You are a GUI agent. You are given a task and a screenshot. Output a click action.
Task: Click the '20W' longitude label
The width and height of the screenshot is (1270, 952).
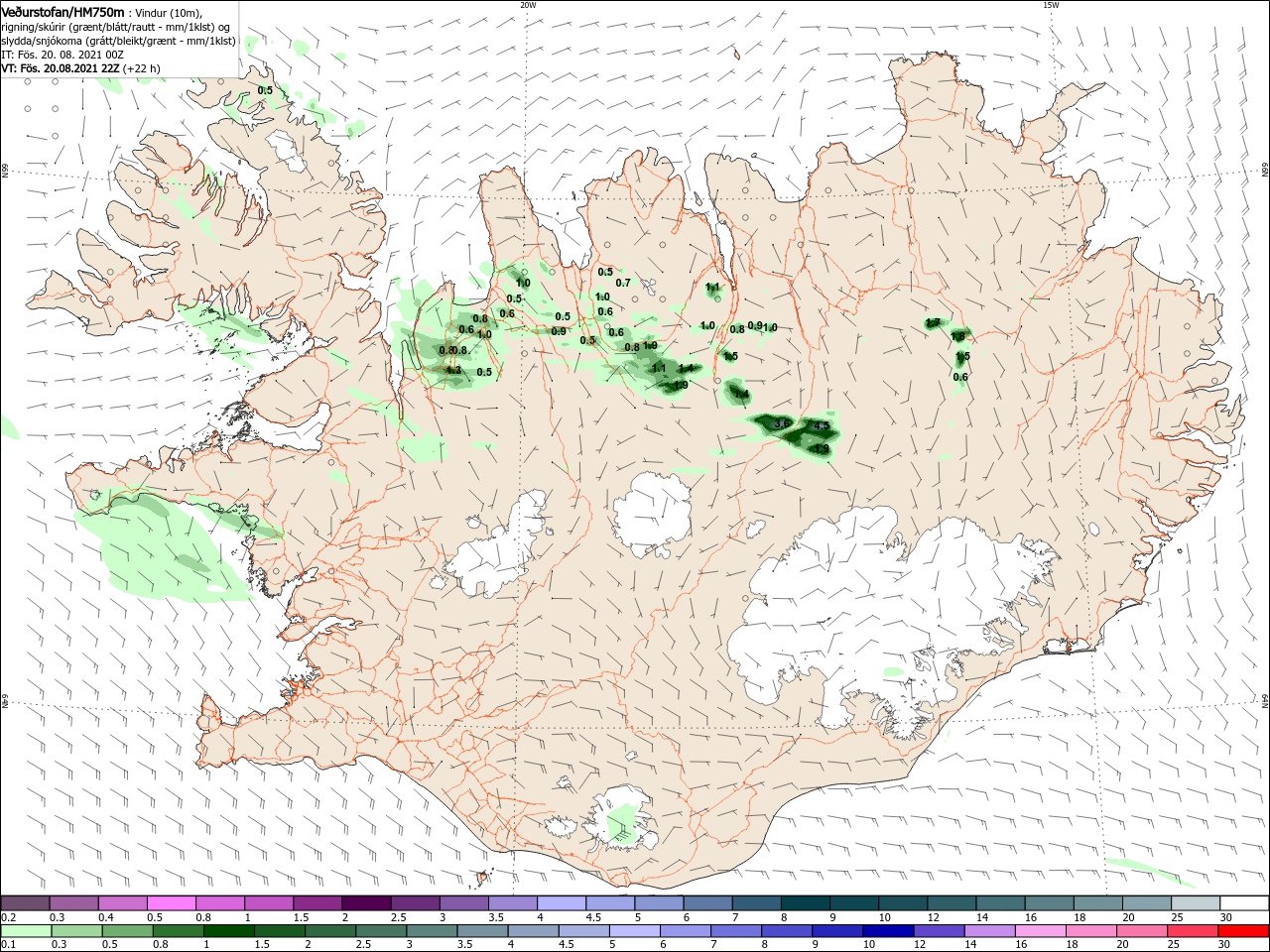[x=528, y=5]
